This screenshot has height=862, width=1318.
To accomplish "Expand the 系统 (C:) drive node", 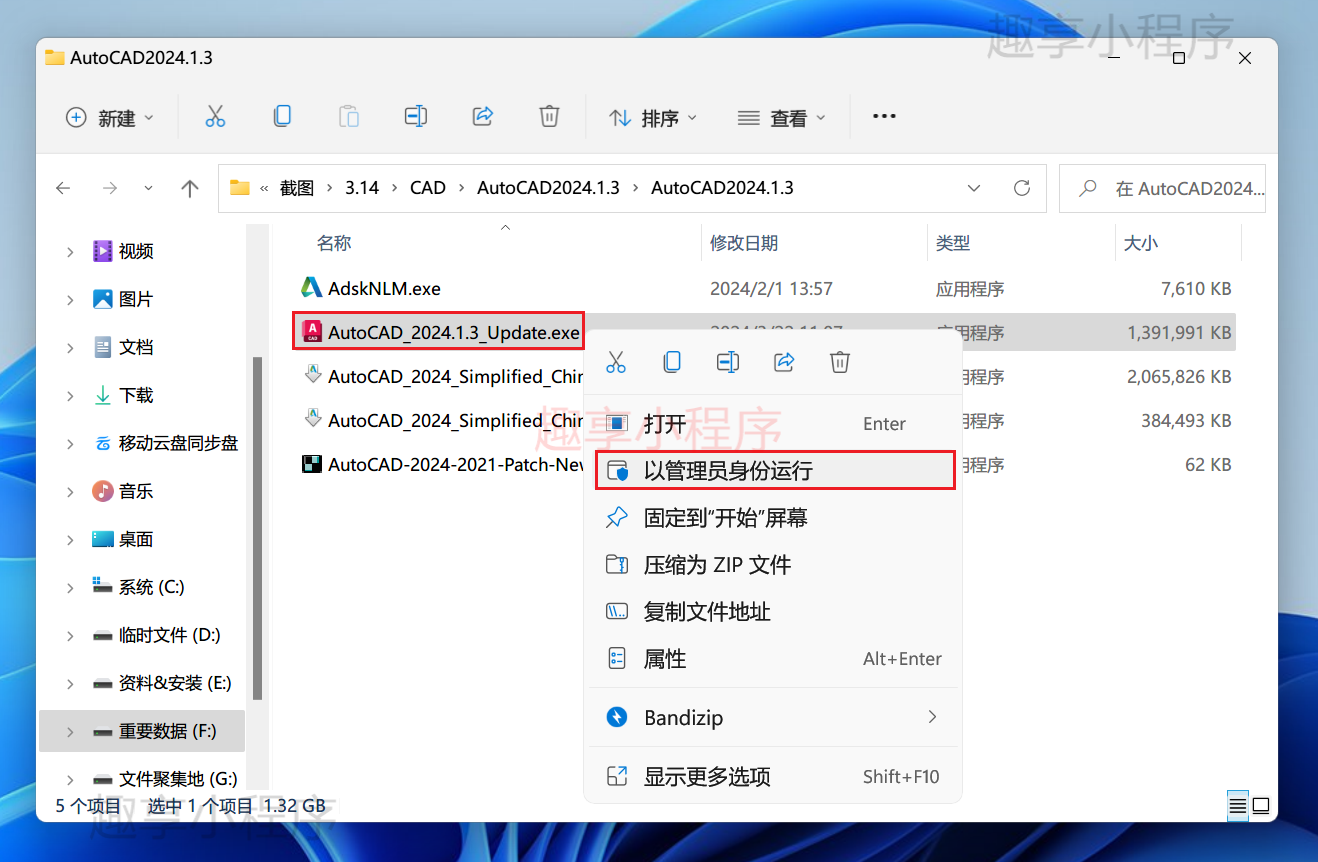I will point(70,587).
